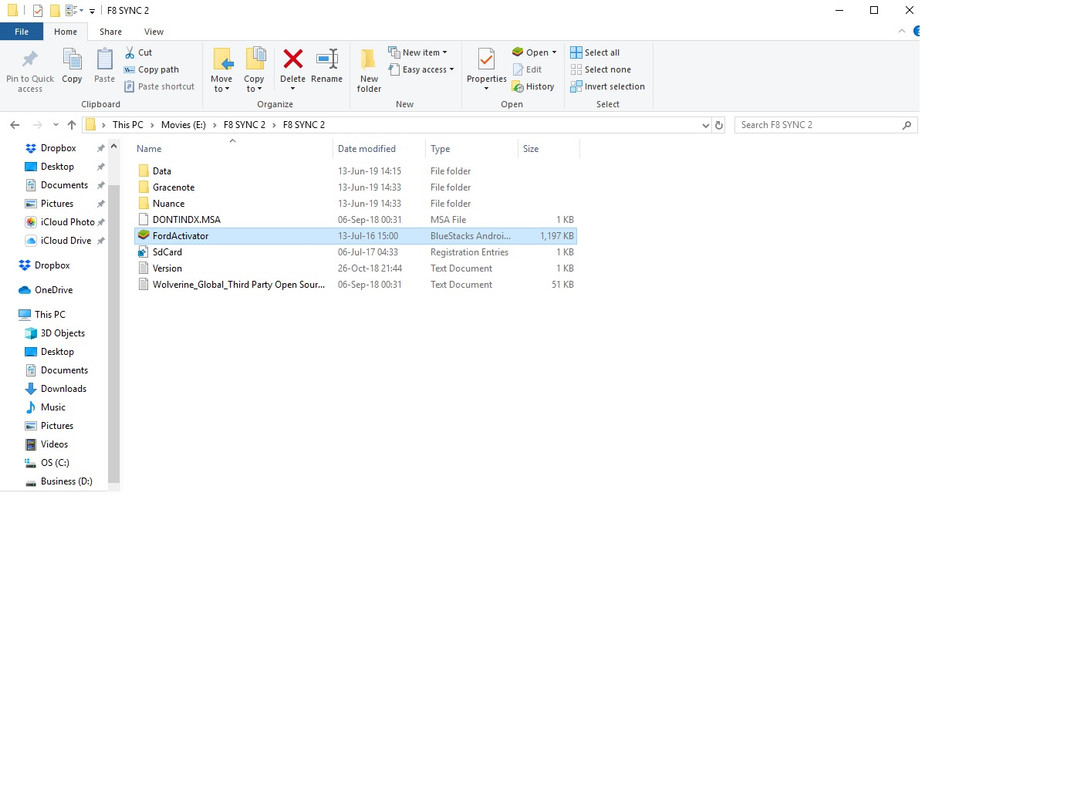1067x800 pixels.
Task: Select the SdCard registry file
Action: pos(355,252)
